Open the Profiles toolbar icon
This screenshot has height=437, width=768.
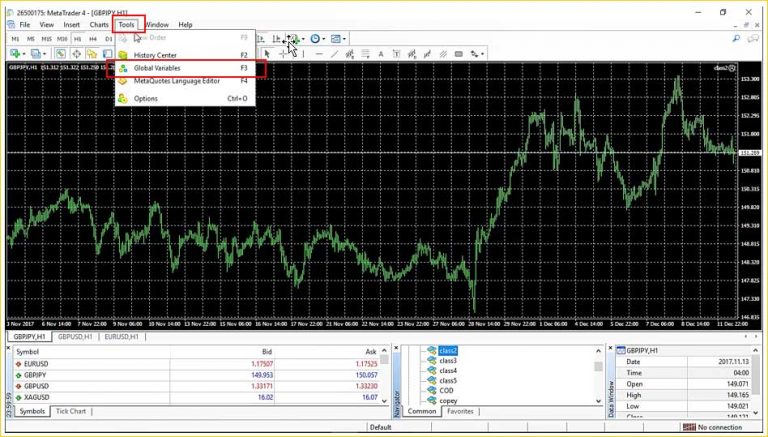coord(36,53)
